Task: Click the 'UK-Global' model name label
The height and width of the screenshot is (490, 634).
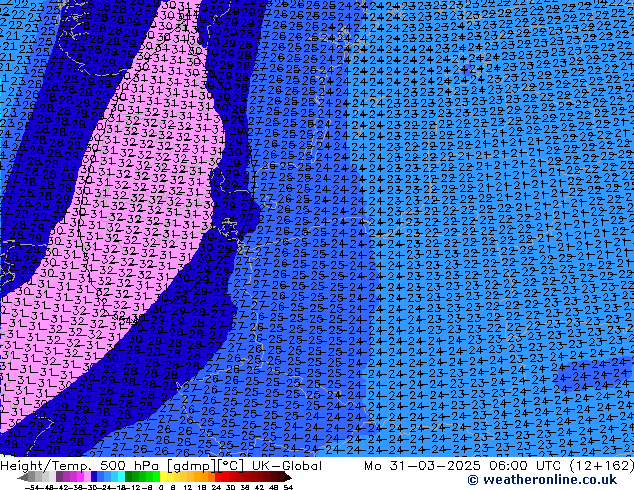Action: (x=287, y=466)
